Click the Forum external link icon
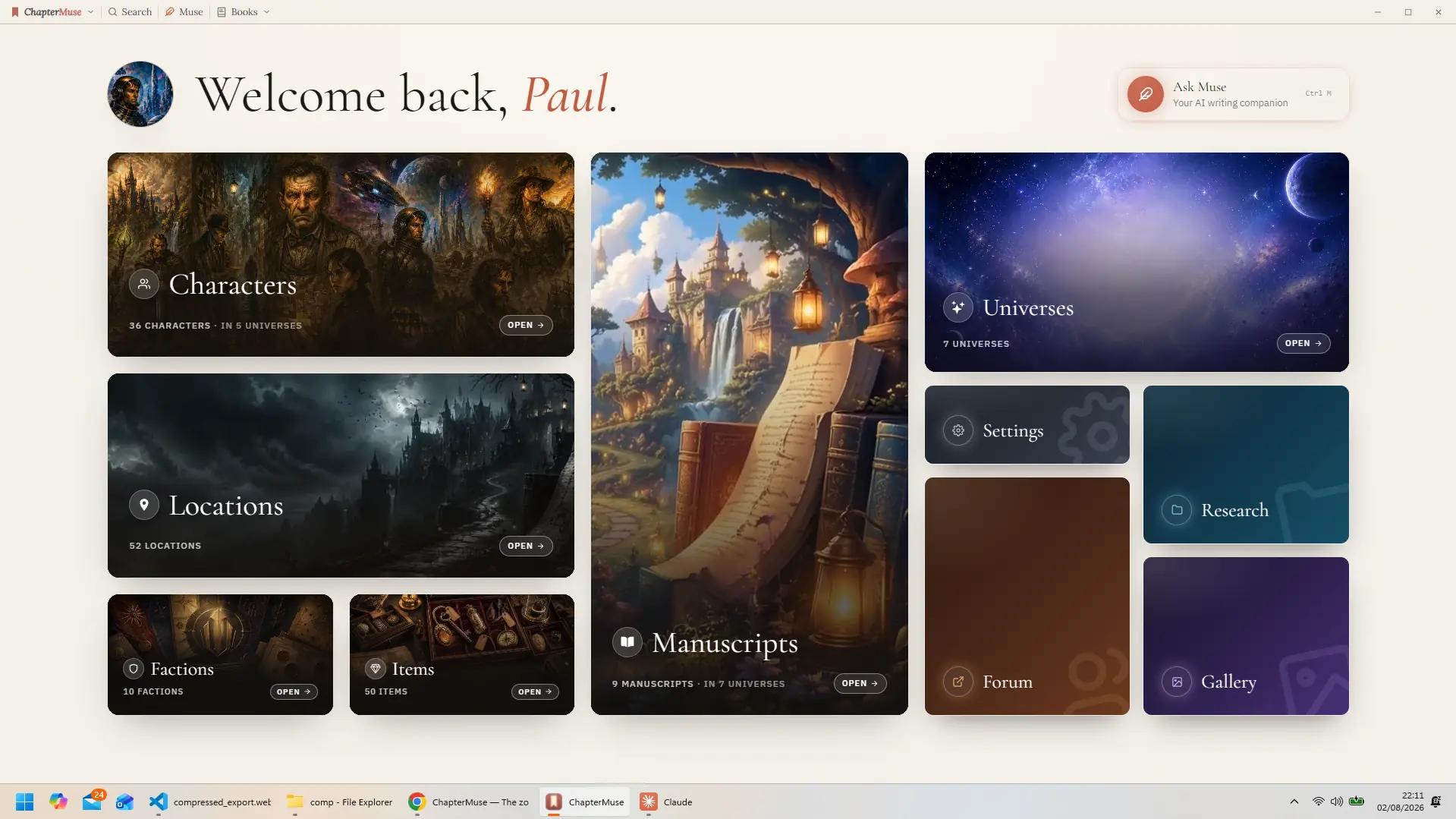Image resolution: width=1456 pixels, height=819 pixels. pos(958,682)
